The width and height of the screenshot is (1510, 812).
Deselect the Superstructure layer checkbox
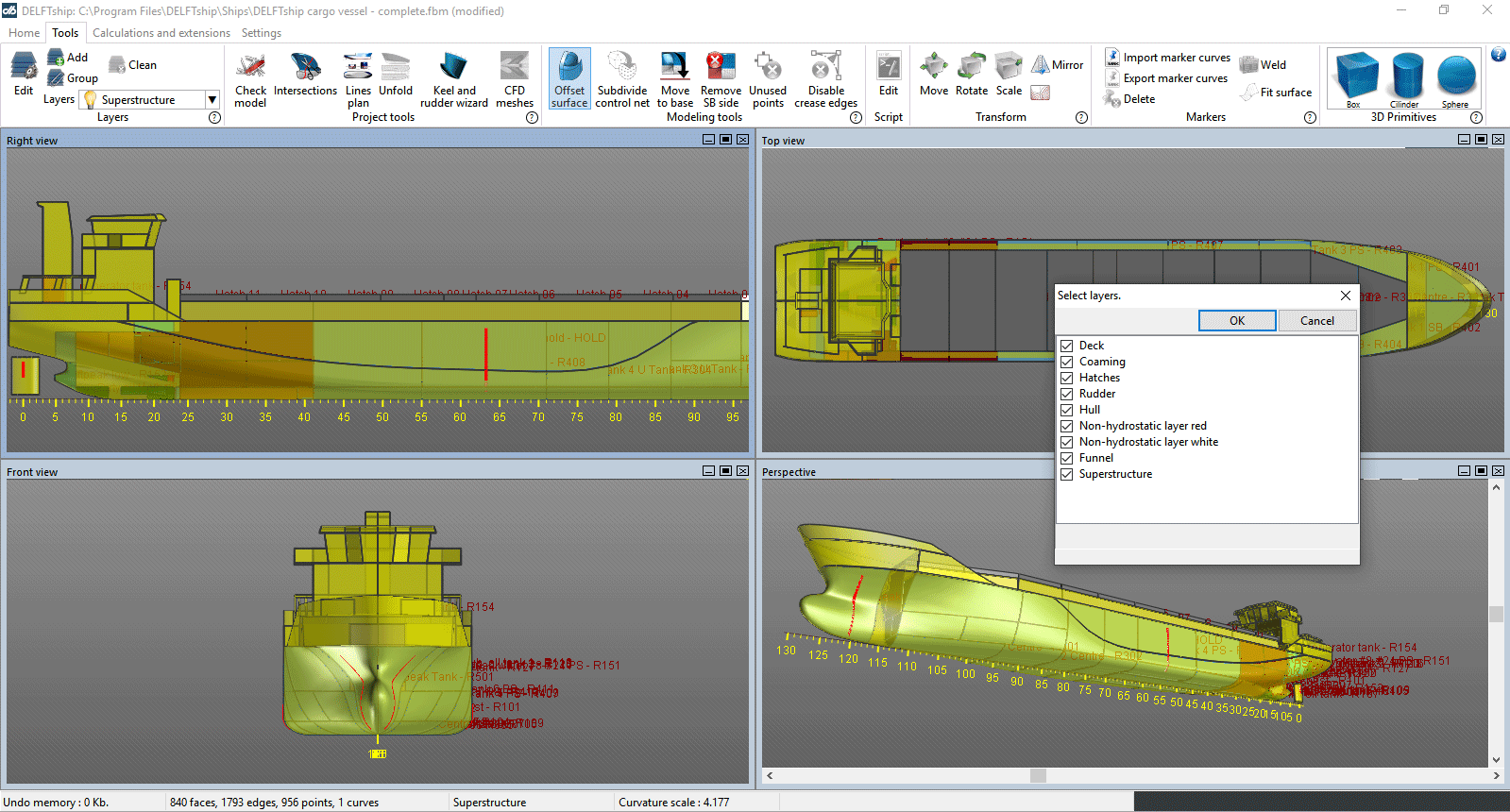(x=1066, y=474)
